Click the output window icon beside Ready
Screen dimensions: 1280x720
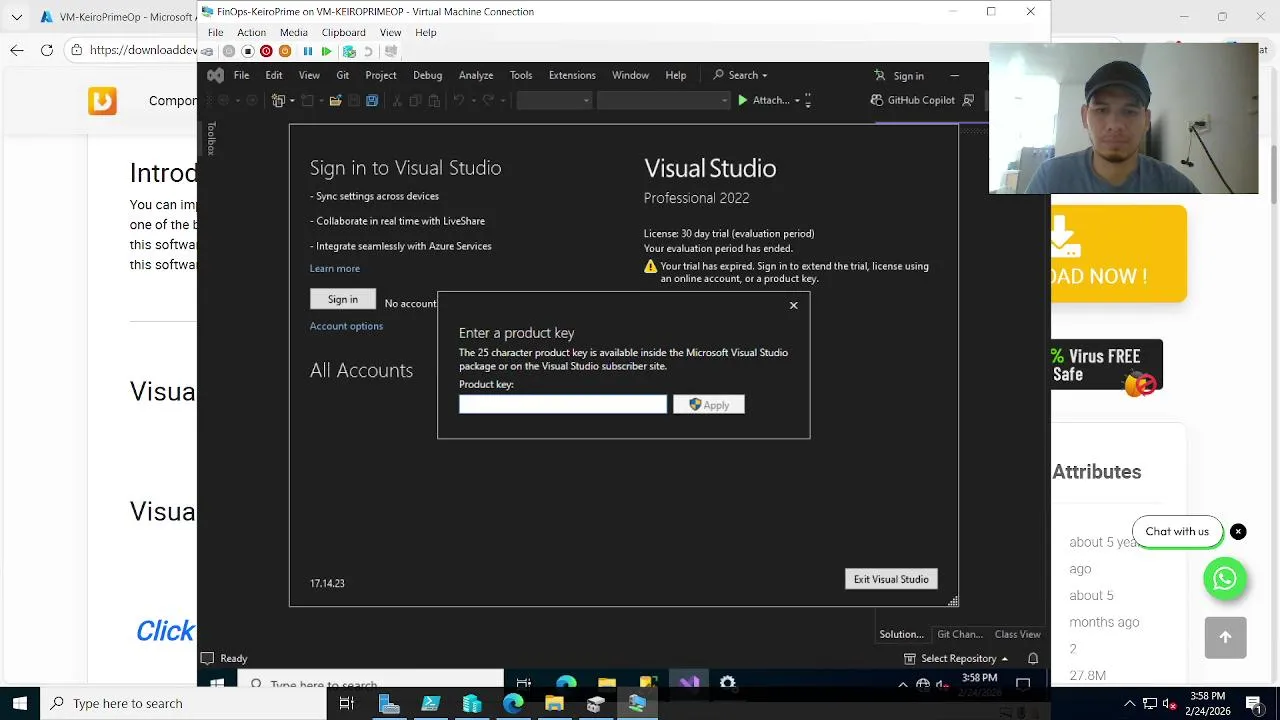point(207,658)
